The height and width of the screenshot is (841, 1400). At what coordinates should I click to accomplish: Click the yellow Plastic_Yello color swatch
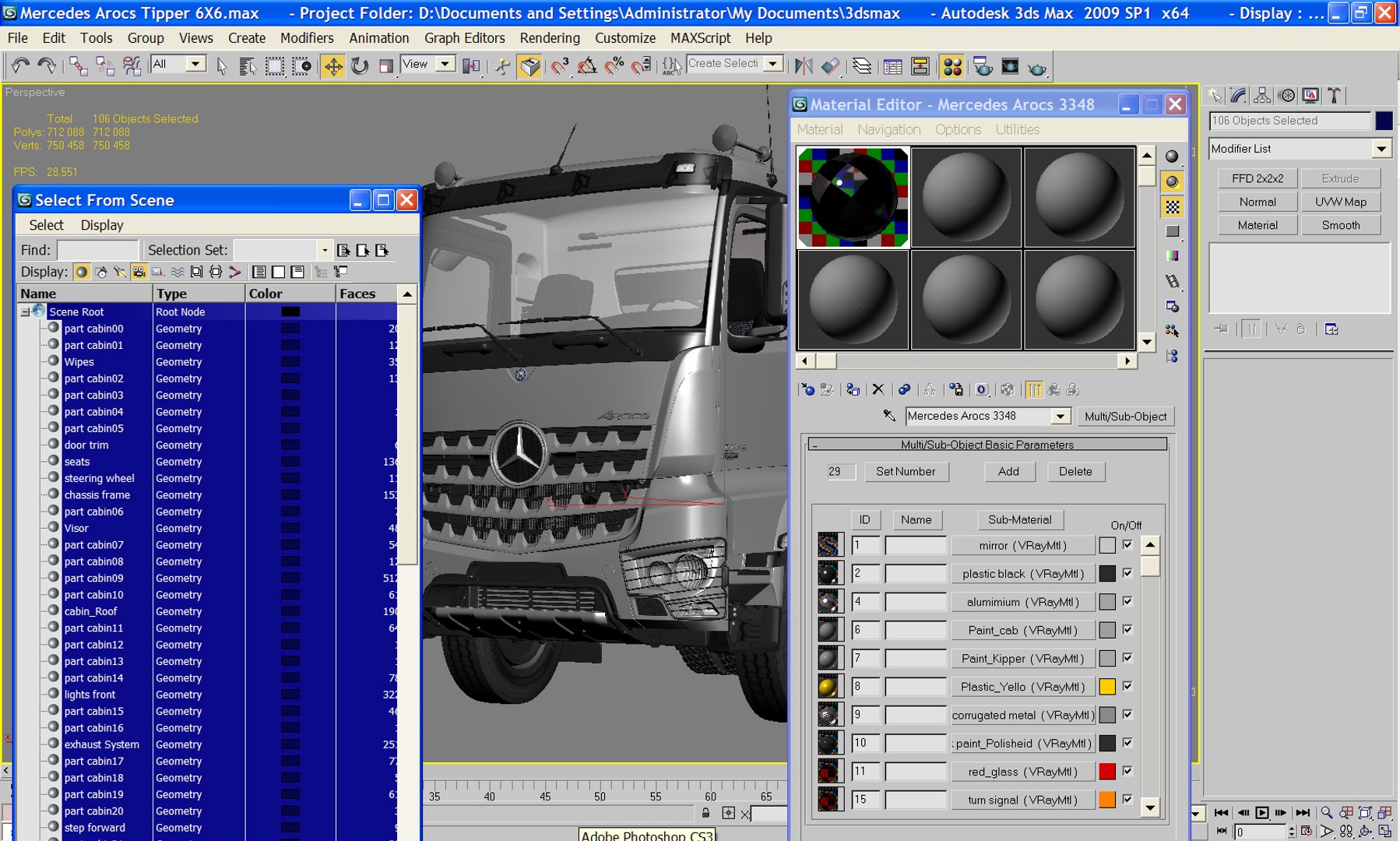click(1107, 687)
